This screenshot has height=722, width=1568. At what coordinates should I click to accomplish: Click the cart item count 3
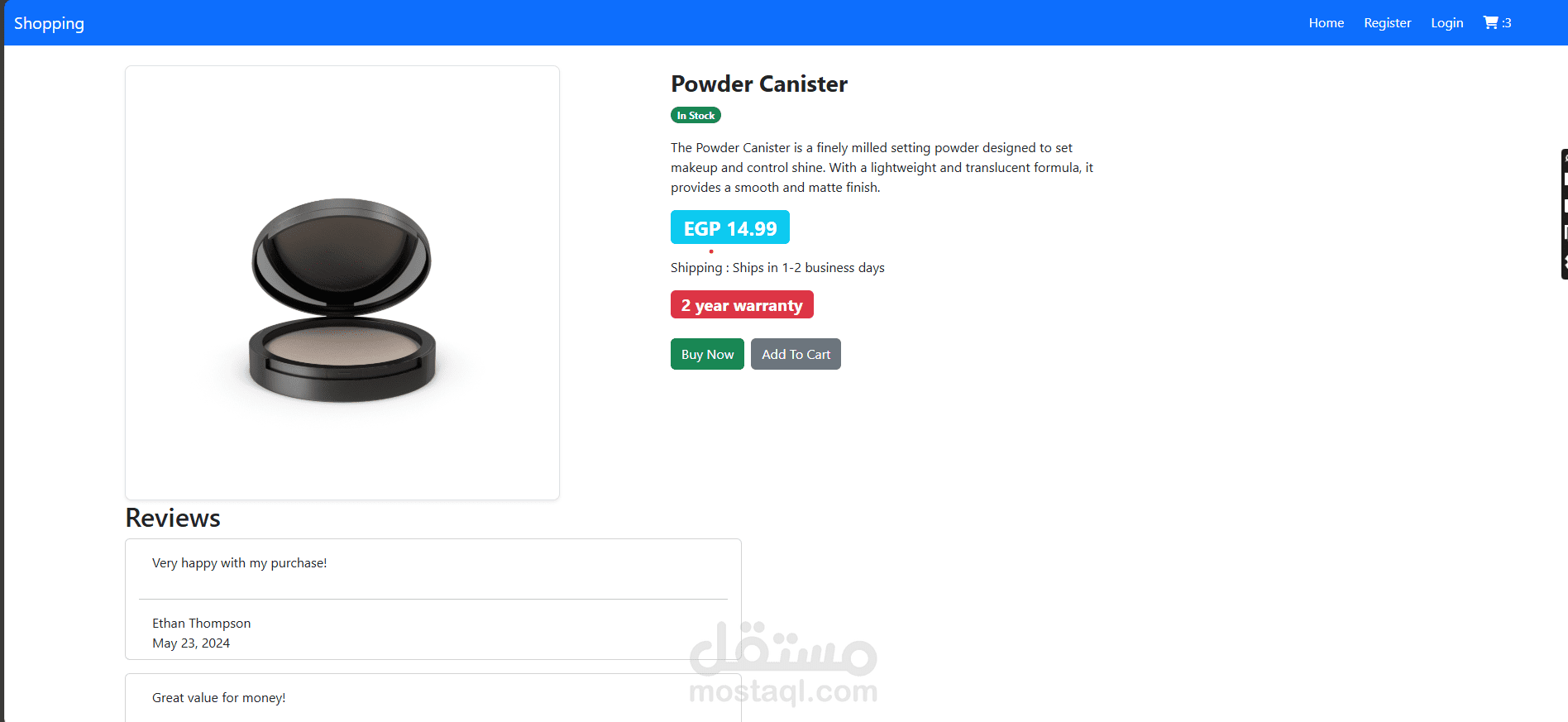(1507, 23)
